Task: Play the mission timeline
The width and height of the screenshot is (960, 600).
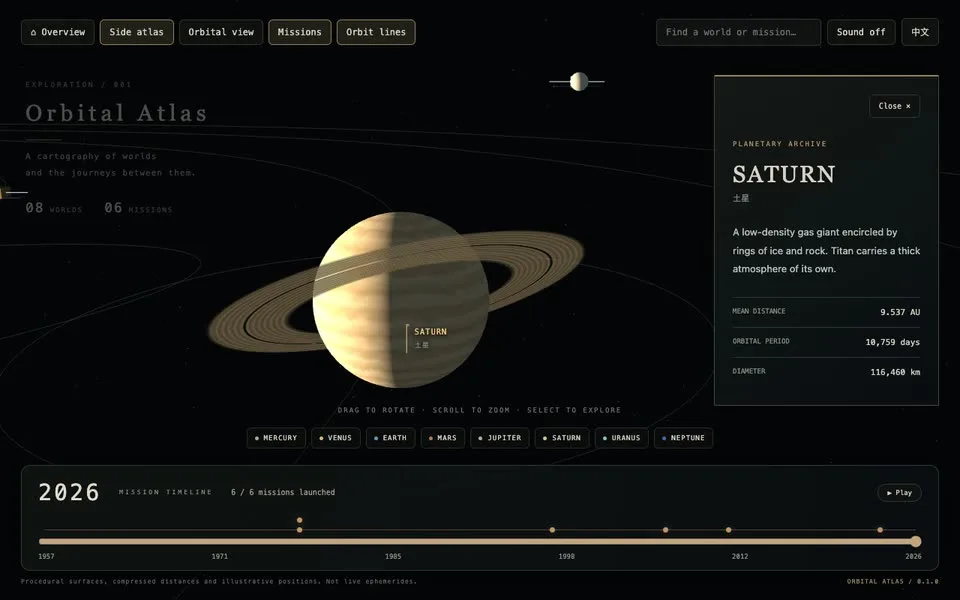Action: [899, 493]
